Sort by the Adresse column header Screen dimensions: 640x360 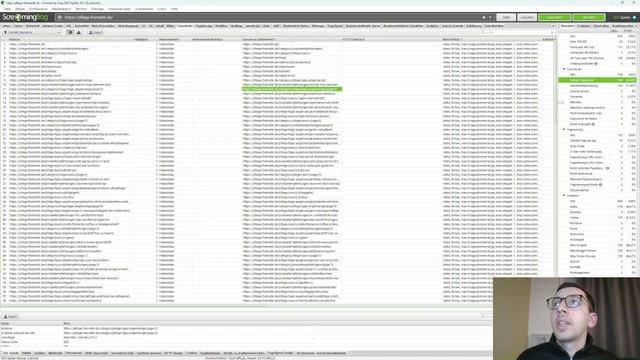point(14,40)
